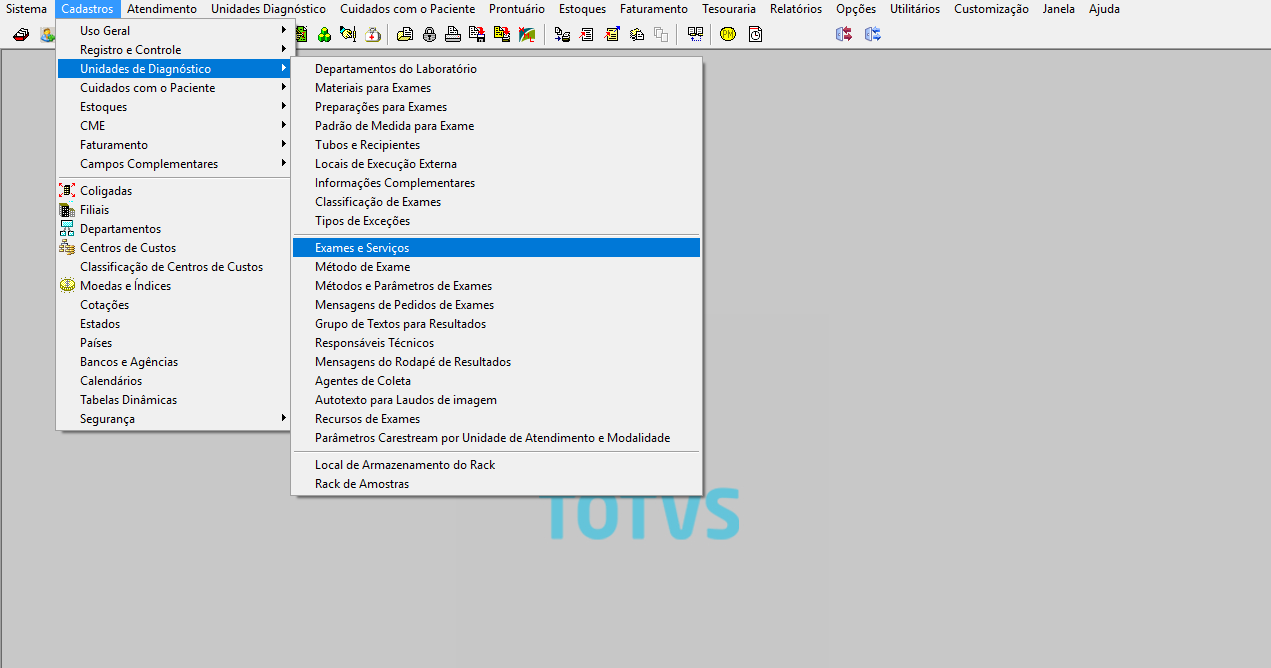Select Responsáveis Técnicos
The width and height of the screenshot is (1271, 668).
[x=496, y=343]
